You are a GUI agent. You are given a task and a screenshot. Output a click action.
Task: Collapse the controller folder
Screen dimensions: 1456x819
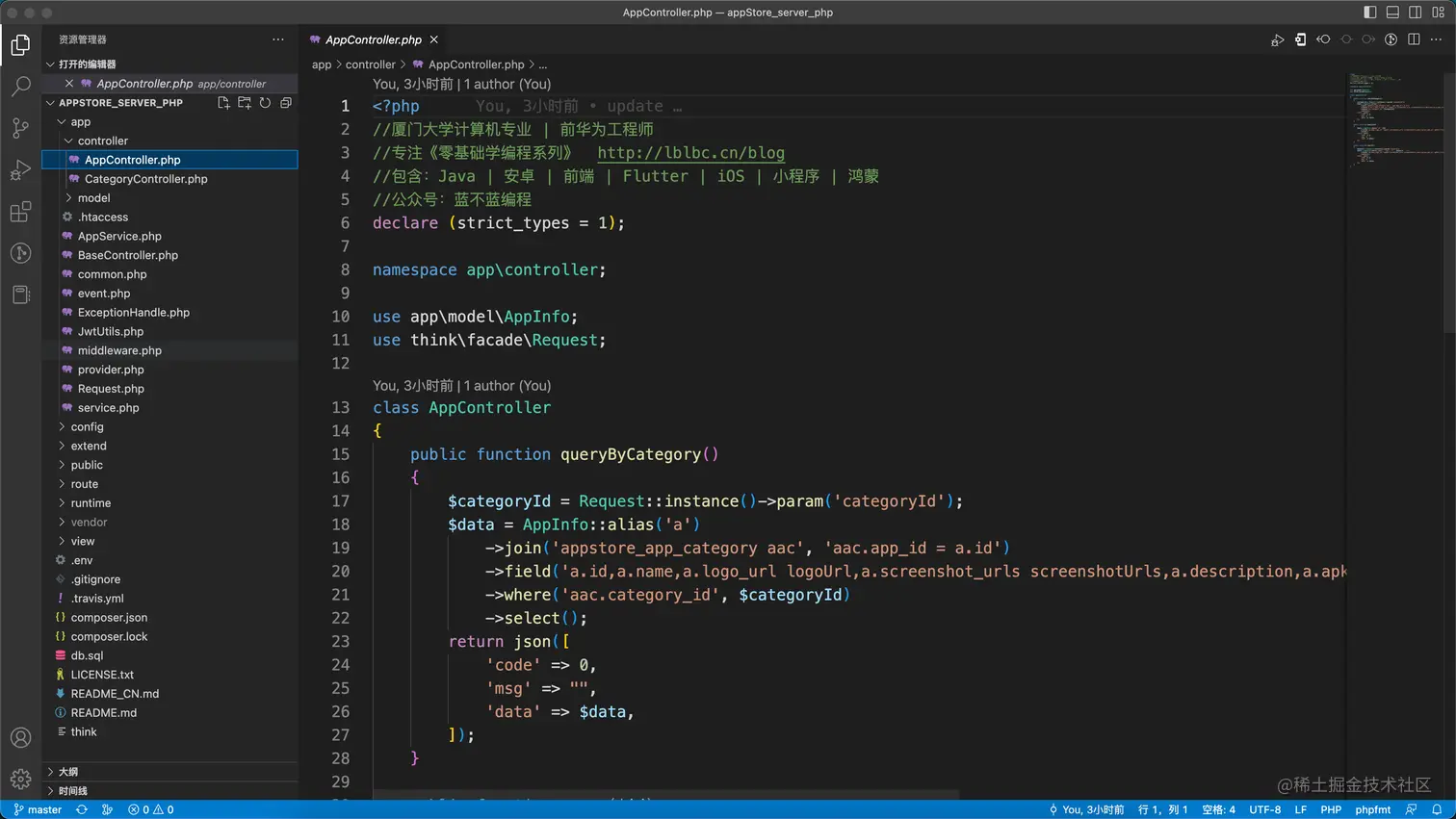(68, 141)
